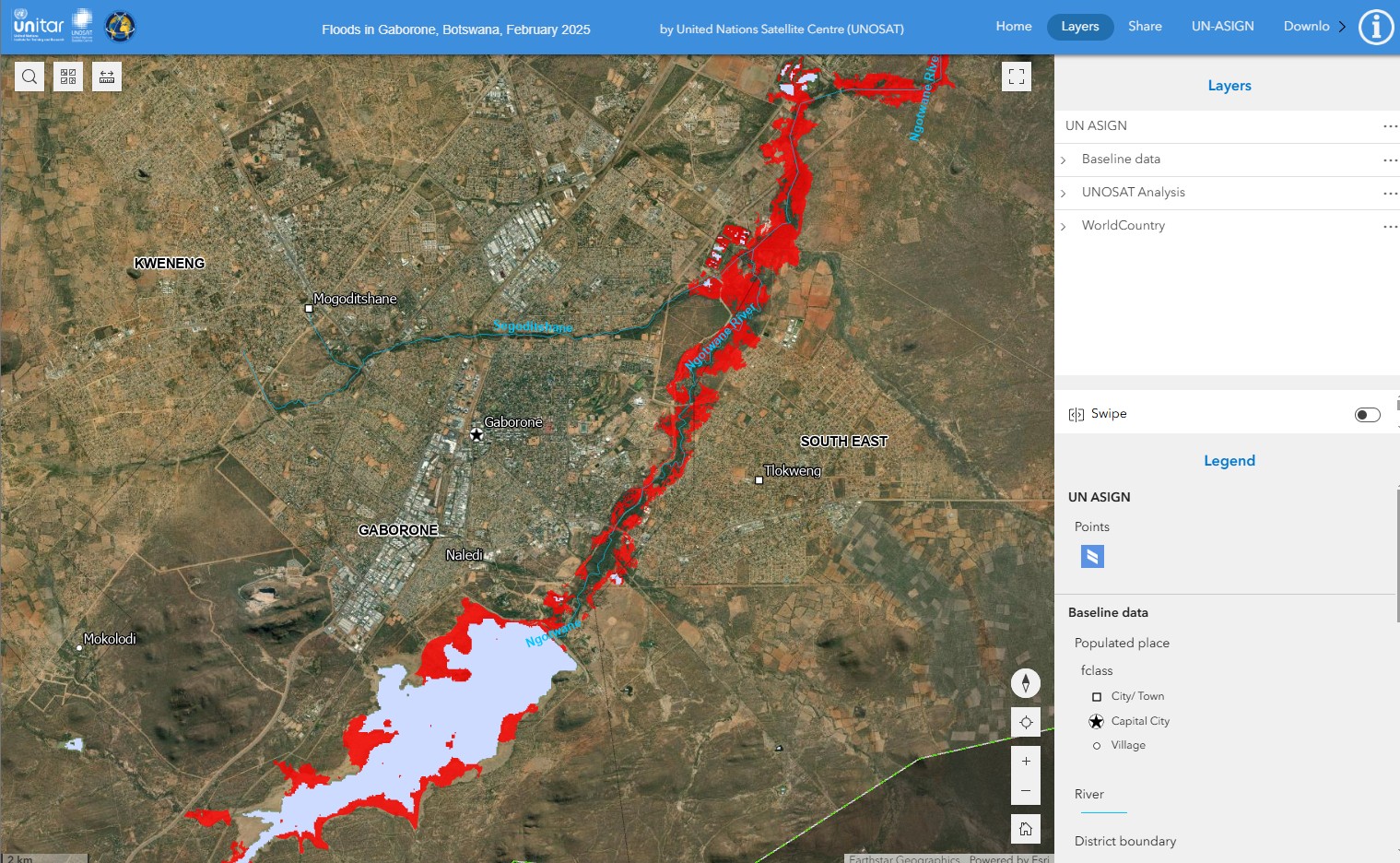Expand the Baseline data layer group
The width and height of the screenshot is (1400, 863).
coord(1063,160)
